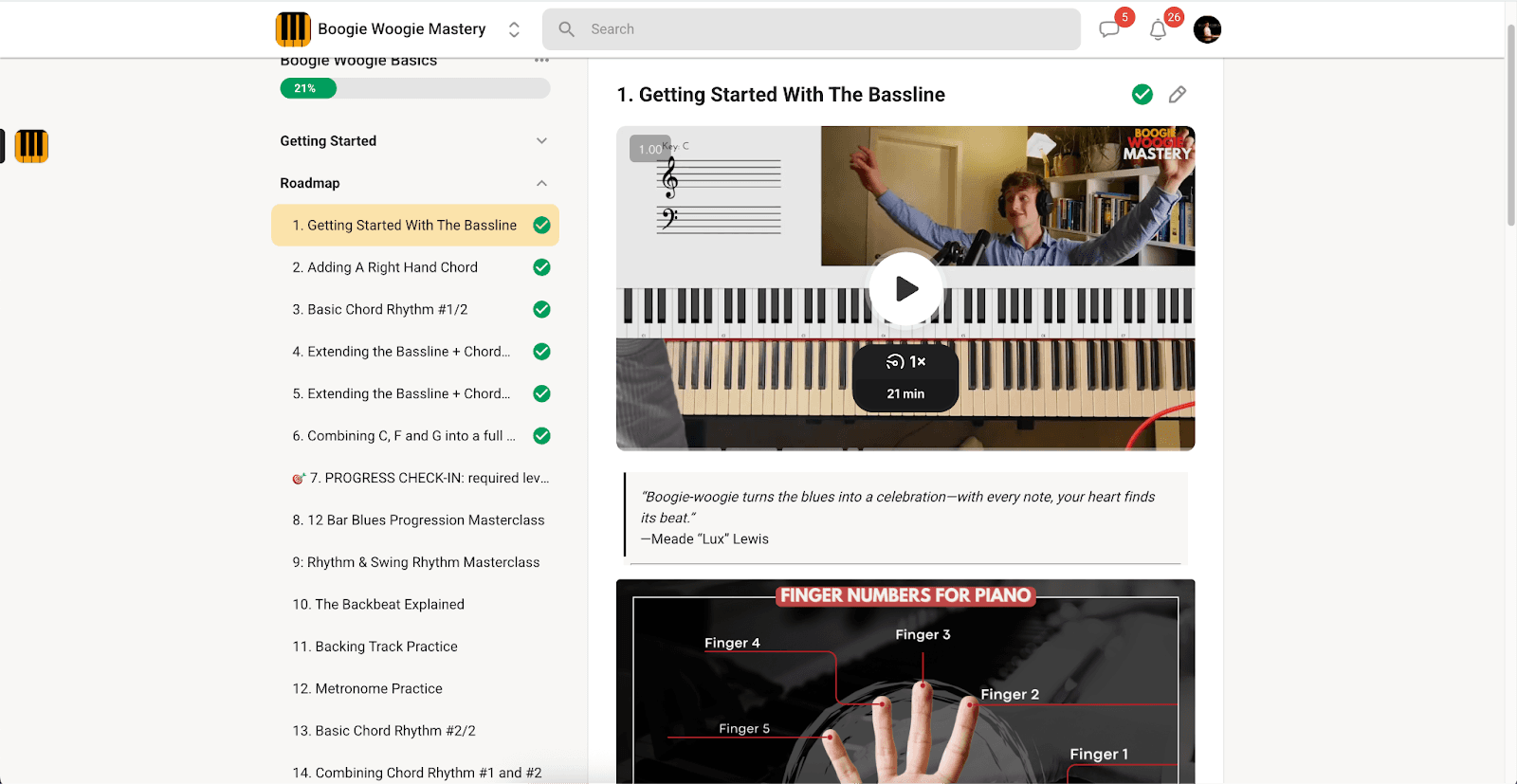Click the 21% course progress bar
The width and height of the screenshot is (1517, 784).
pyautogui.click(x=415, y=88)
